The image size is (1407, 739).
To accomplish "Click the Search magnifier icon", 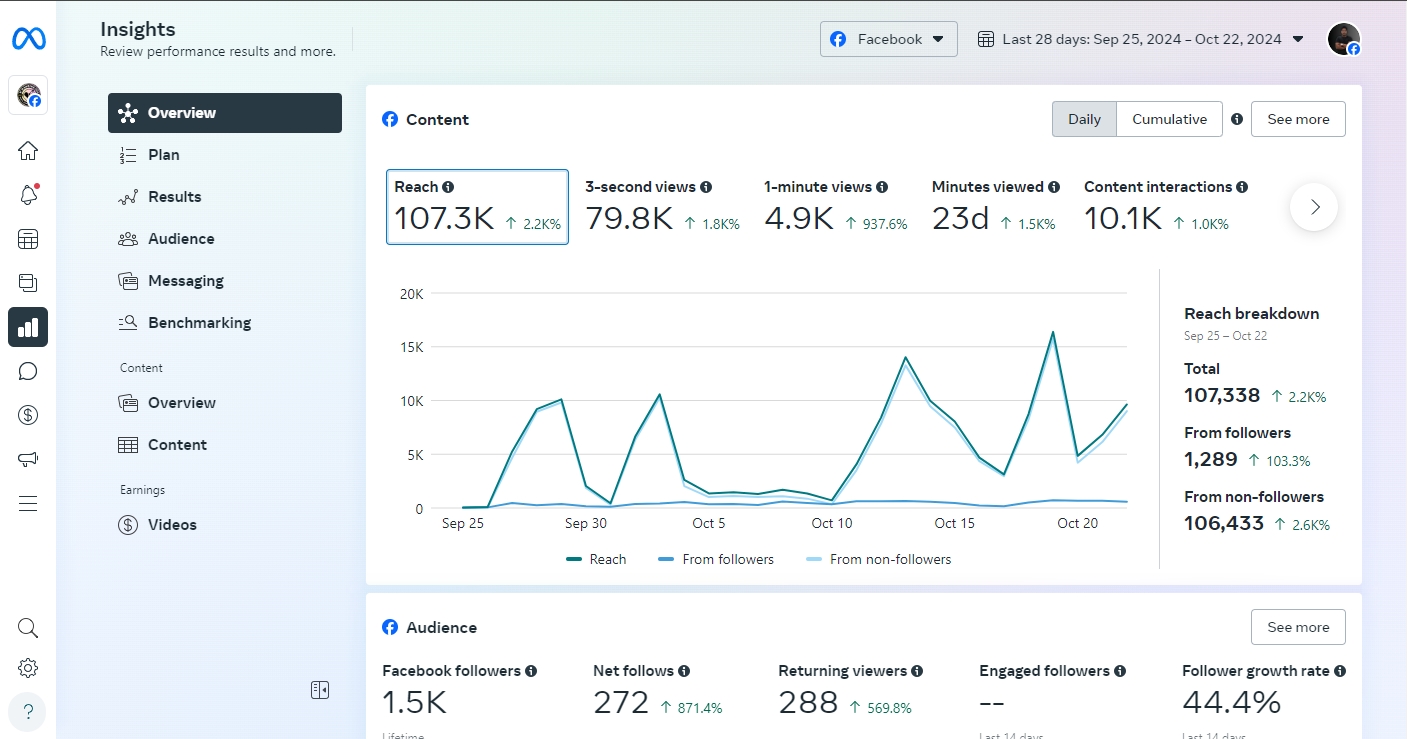I will [28, 628].
